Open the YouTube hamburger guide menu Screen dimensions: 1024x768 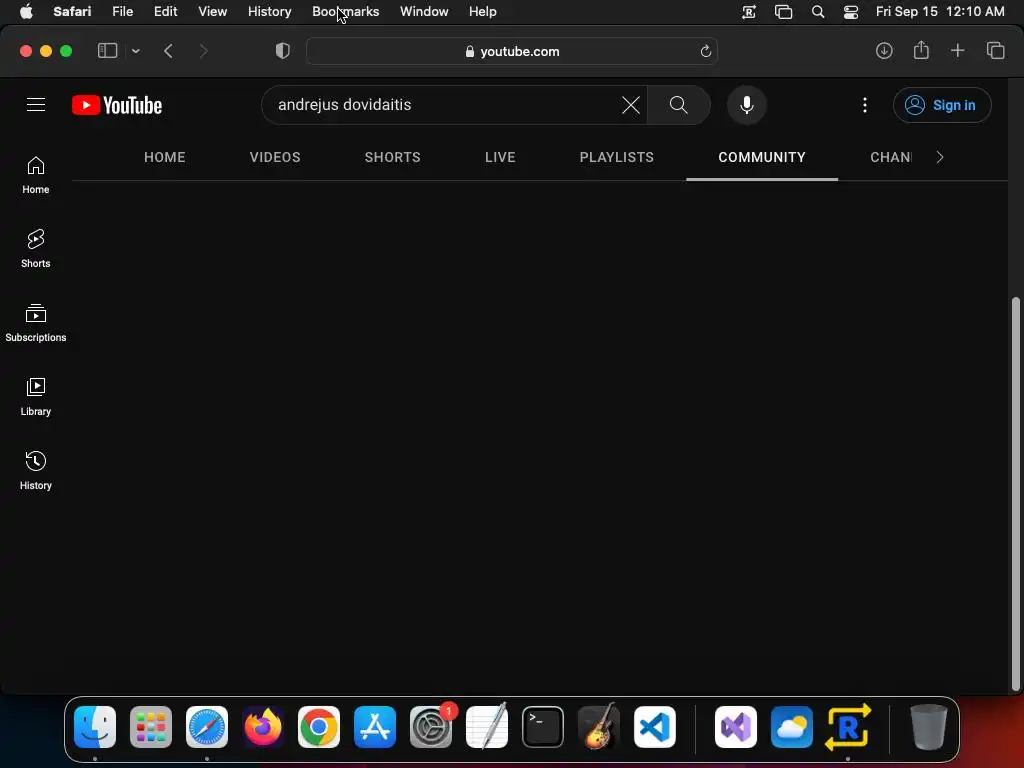(x=36, y=104)
